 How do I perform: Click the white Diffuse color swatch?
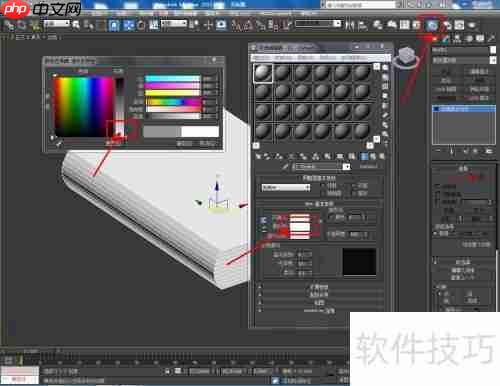[300, 227]
